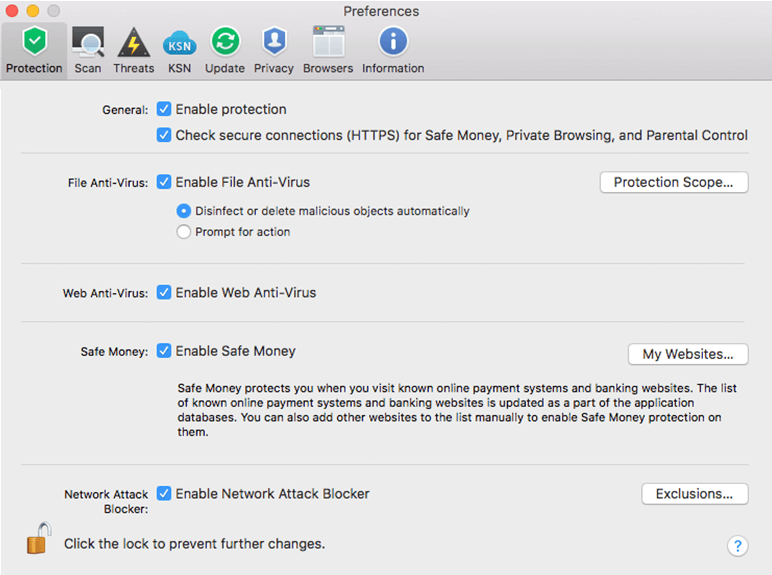
Task: Select Disinfect or delete malicious objects automatically
Action: (x=184, y=211)
